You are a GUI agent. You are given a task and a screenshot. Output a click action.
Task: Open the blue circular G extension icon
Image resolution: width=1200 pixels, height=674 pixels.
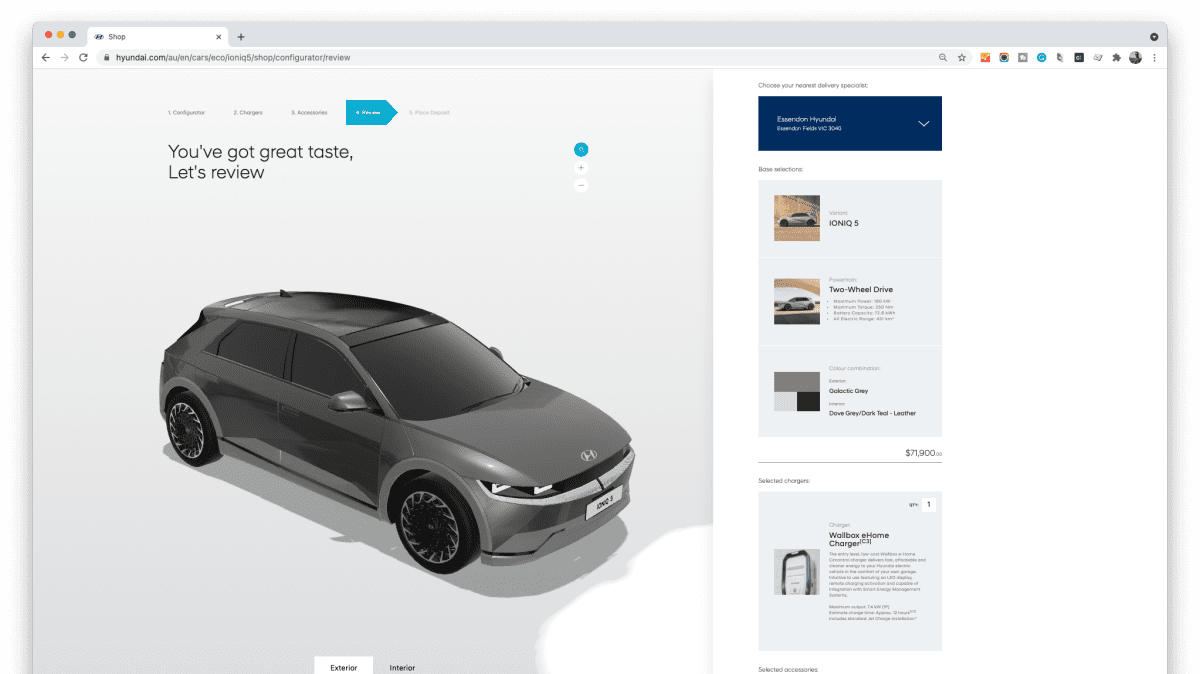[1042, 58]
